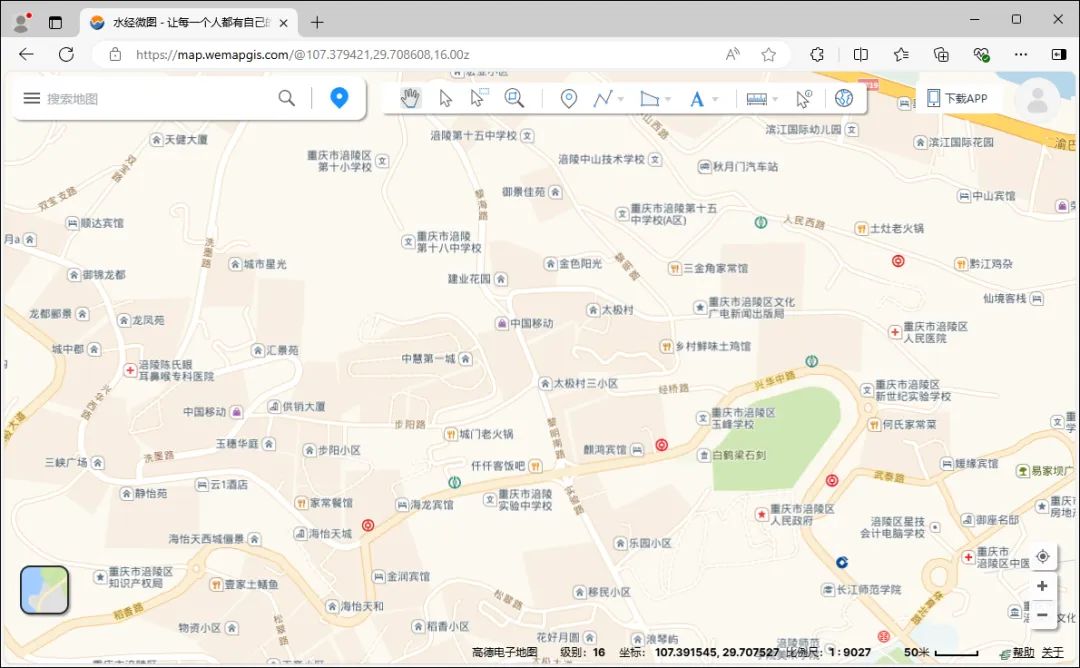Select the 水经微图 browser tab
Viewport: 1080px width, 668px height.
point(189,22)
